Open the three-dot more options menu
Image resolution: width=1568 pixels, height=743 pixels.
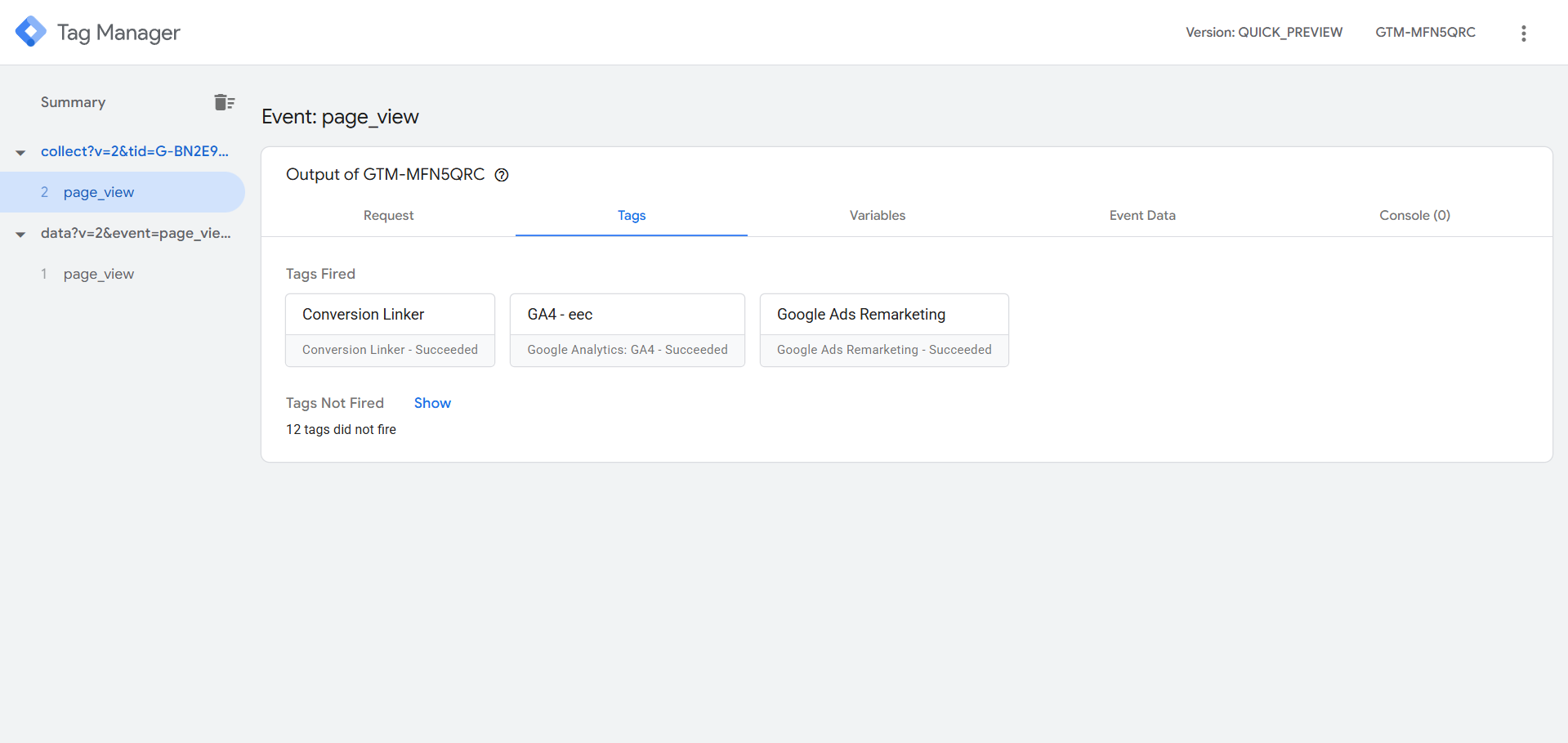tap(1523, 33)
